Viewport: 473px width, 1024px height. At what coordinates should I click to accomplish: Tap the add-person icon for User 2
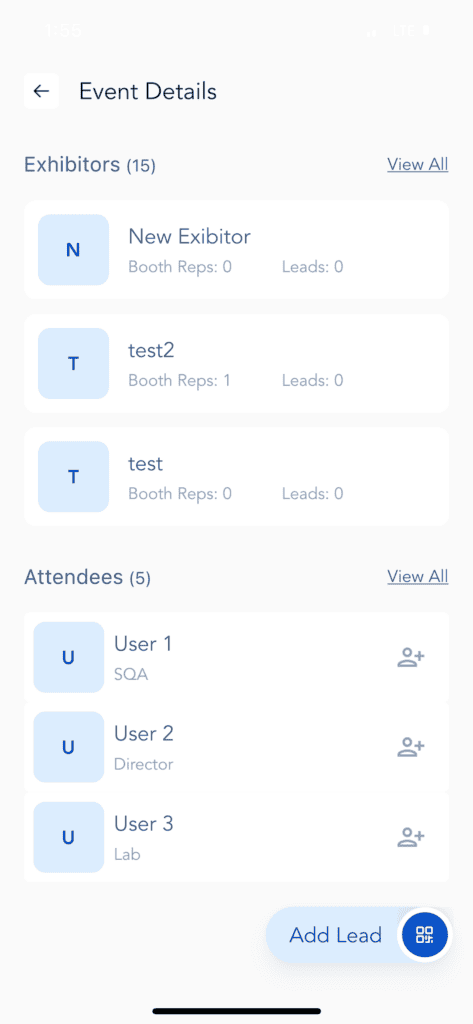pos(411,747)
